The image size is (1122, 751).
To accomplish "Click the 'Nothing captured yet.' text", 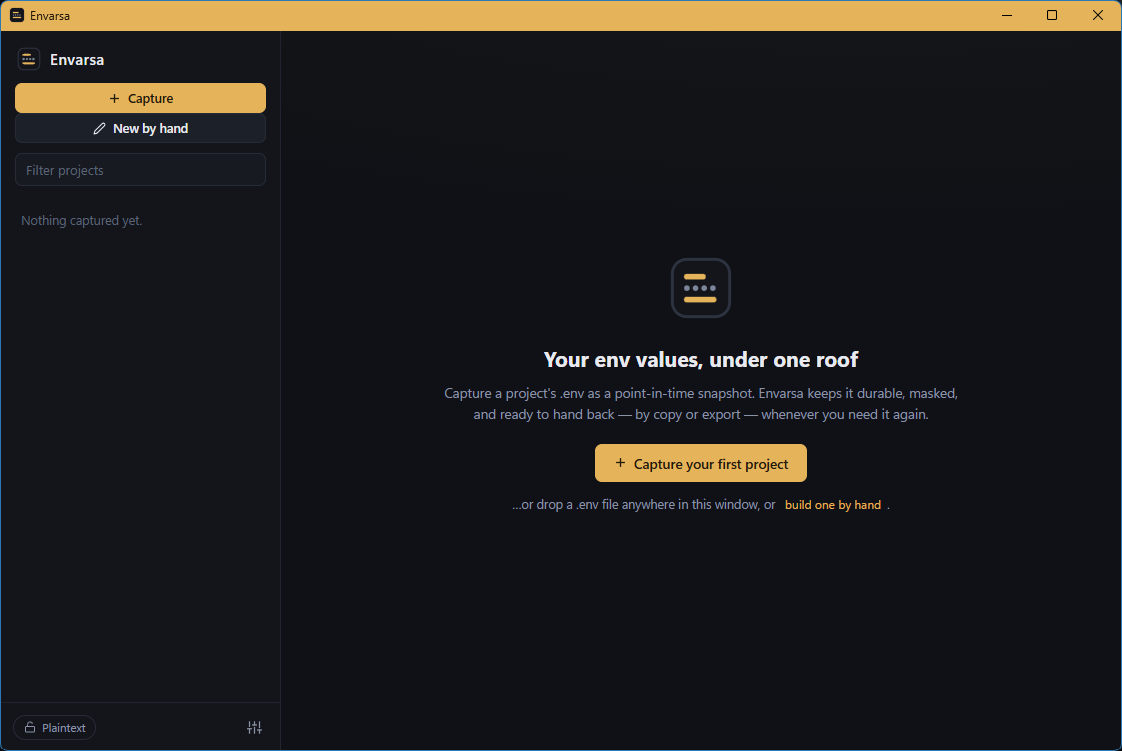I will pyautogui.click(x=82, y=220).
